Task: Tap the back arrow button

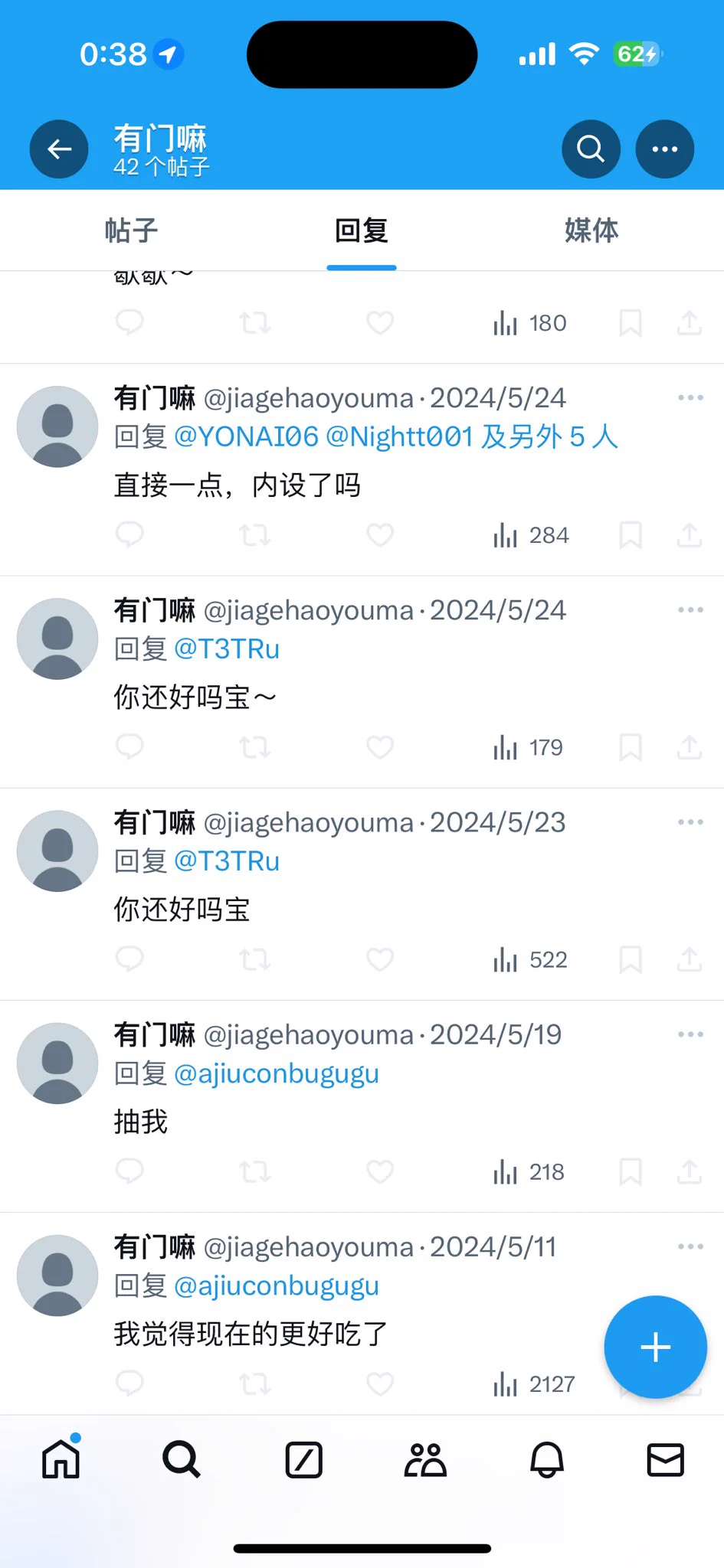Action: tap(59, 149)
